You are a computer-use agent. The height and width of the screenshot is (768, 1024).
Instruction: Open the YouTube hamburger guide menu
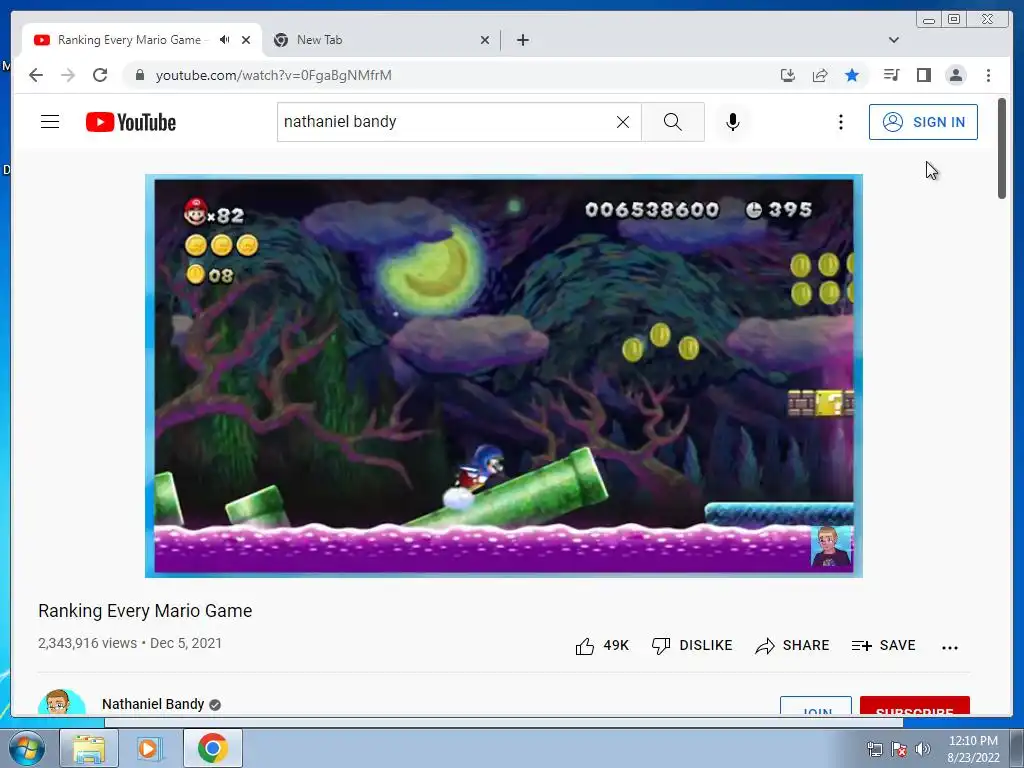pos(50,121)
